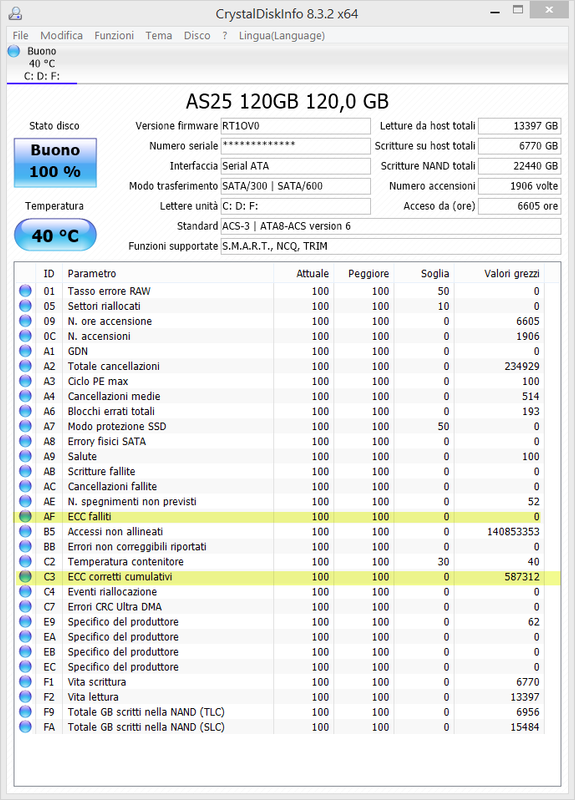The height and width of the screenshot is (800, 575).
Task: Select the Totale GB scritti nella NAND (TLC) row text
Action: [x=146, y=712]
